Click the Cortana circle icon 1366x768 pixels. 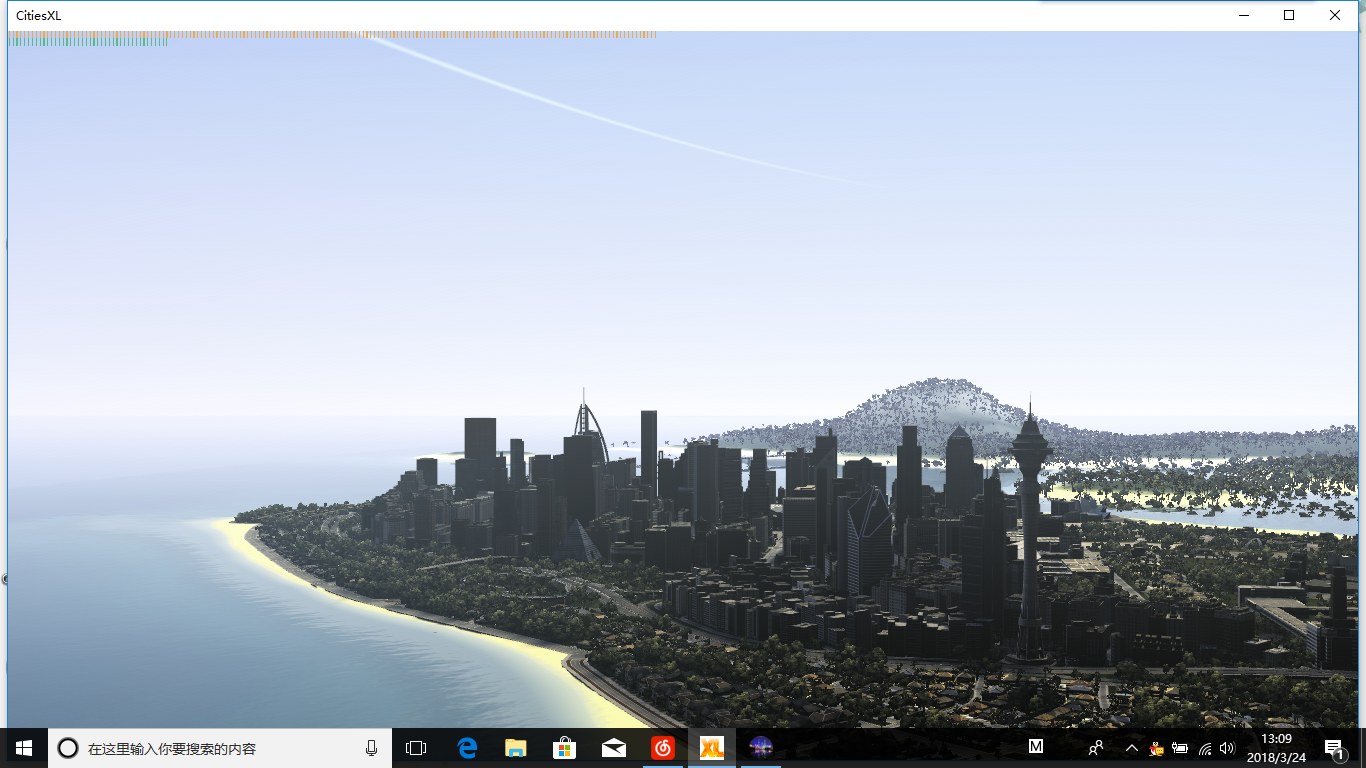(68, 748)
